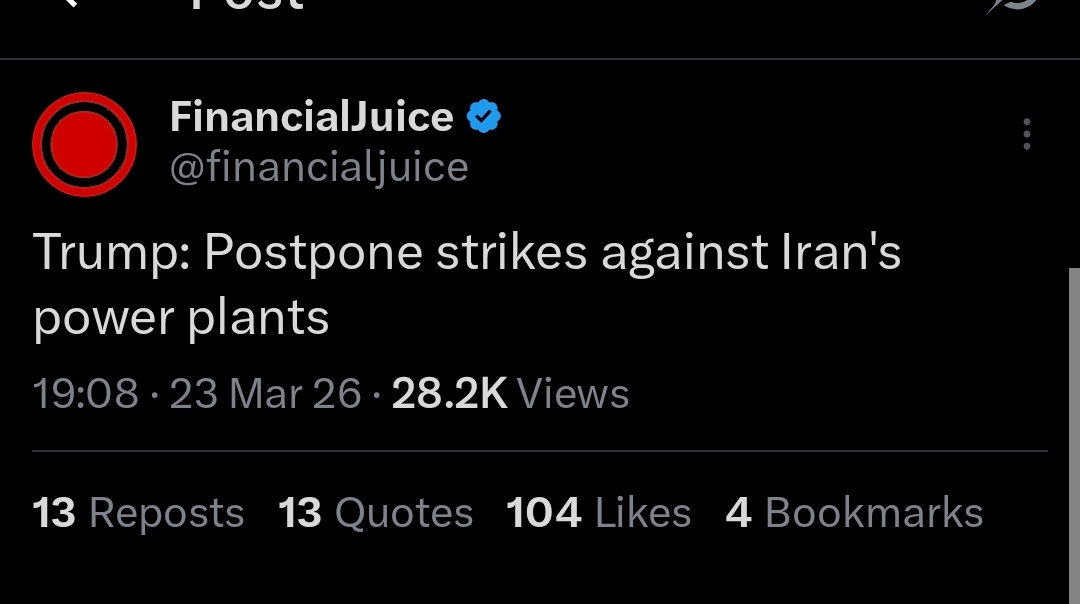Image resolution: width=1080 pixels, height=604 pixels.
Task: Open the FinancialJuice red circle profile avatar
Action: [x=84, y=144]
